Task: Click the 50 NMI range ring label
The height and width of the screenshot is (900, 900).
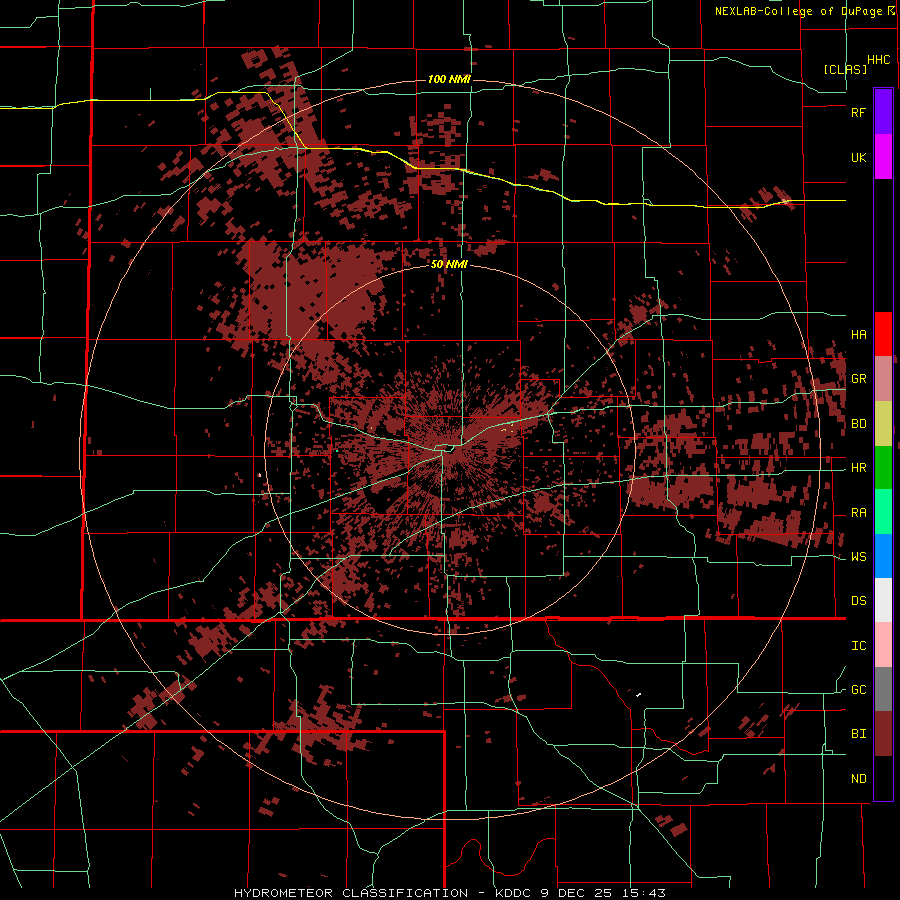Action: click(x=449, y=264)
